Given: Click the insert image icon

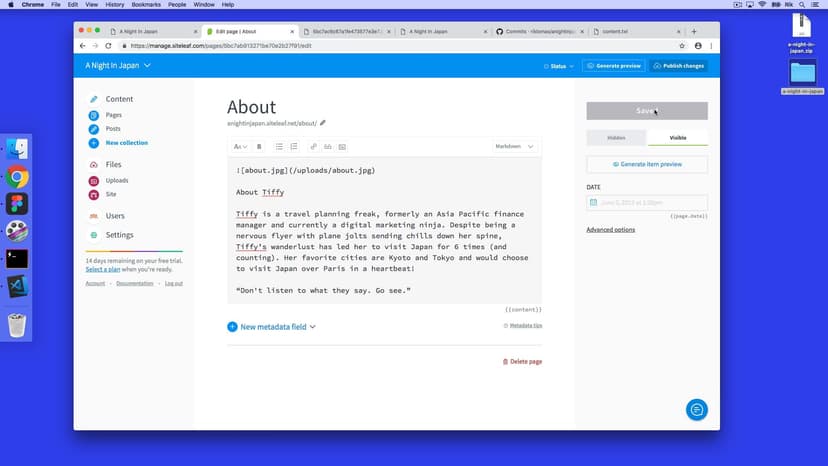Looking at the screenshot, I should pyautogui.click(x=342, y=146).
